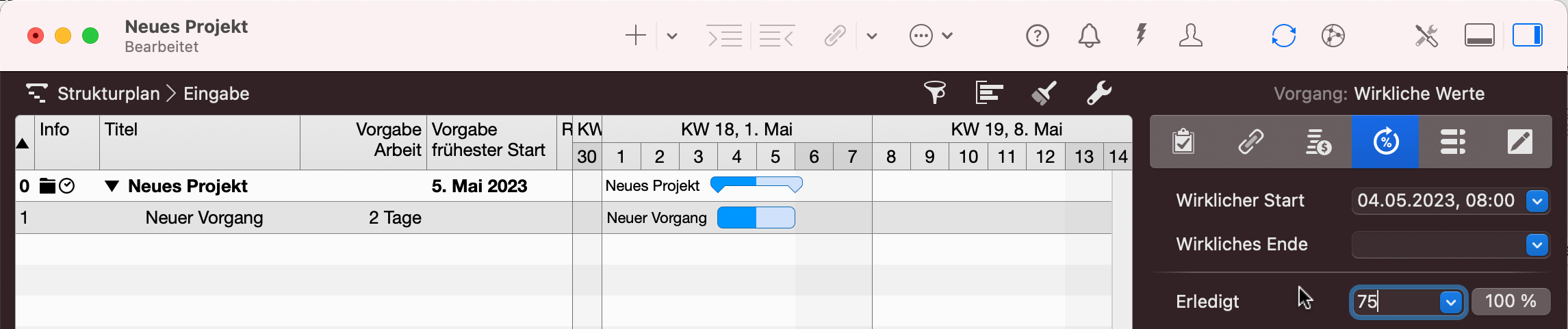Toggle the right inspector sidebar
This screenshot has height=329, width=1568.
[1527, 36]
